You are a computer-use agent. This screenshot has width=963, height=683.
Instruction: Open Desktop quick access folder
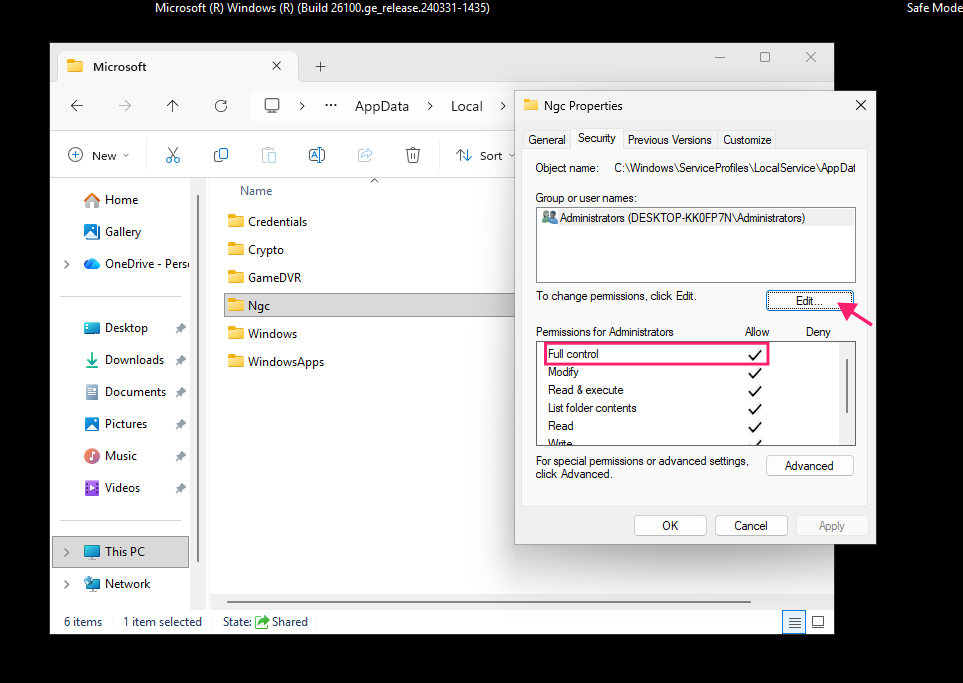tap(116, 328)
